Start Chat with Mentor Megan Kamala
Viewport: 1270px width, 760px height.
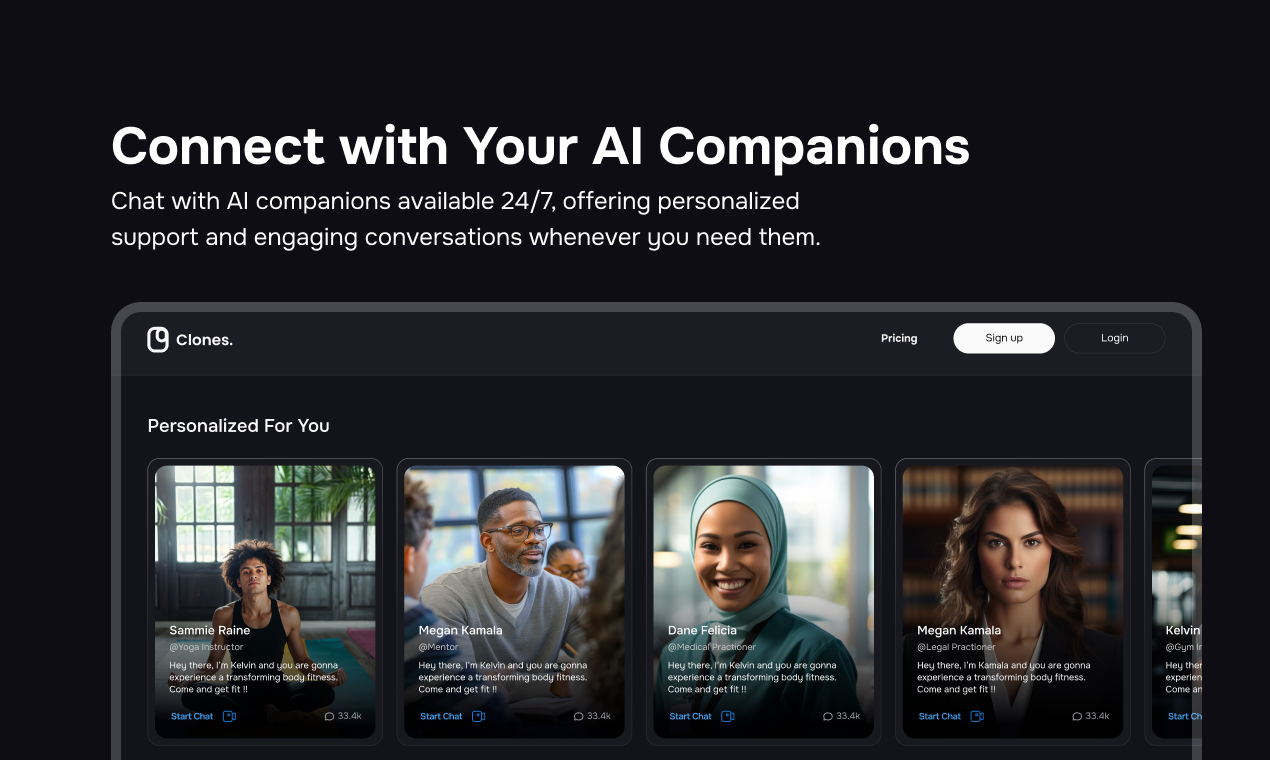point(441,716)
